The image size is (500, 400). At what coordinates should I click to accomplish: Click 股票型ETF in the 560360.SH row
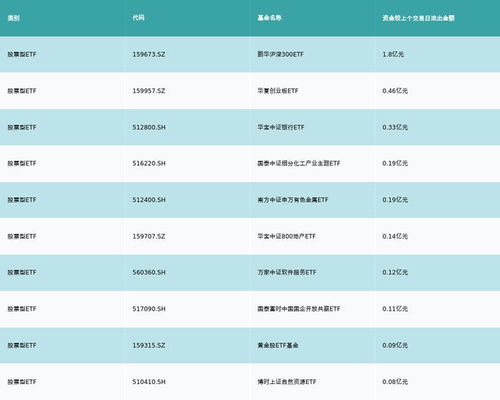(22, 272)
